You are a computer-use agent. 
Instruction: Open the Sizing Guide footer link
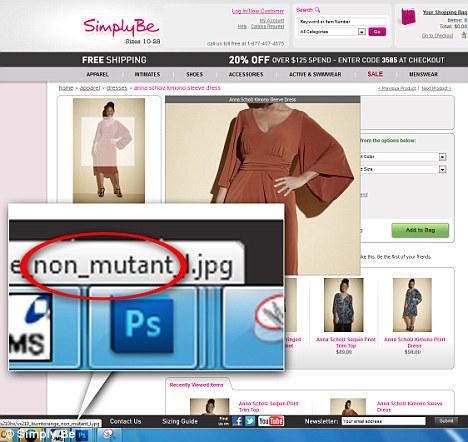(180, 421)
